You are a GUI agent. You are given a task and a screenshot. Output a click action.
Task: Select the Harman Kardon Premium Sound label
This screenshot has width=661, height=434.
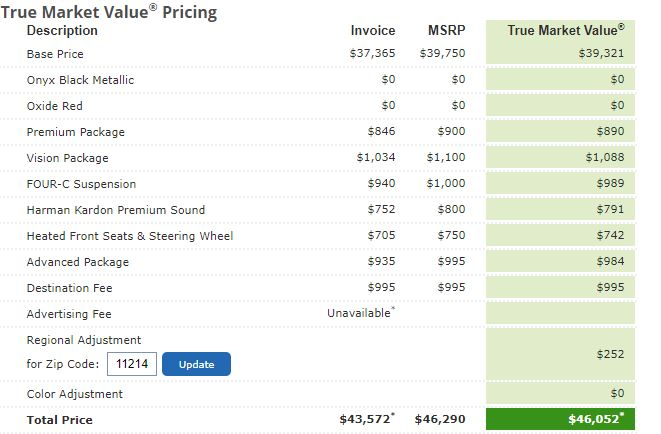115,210
